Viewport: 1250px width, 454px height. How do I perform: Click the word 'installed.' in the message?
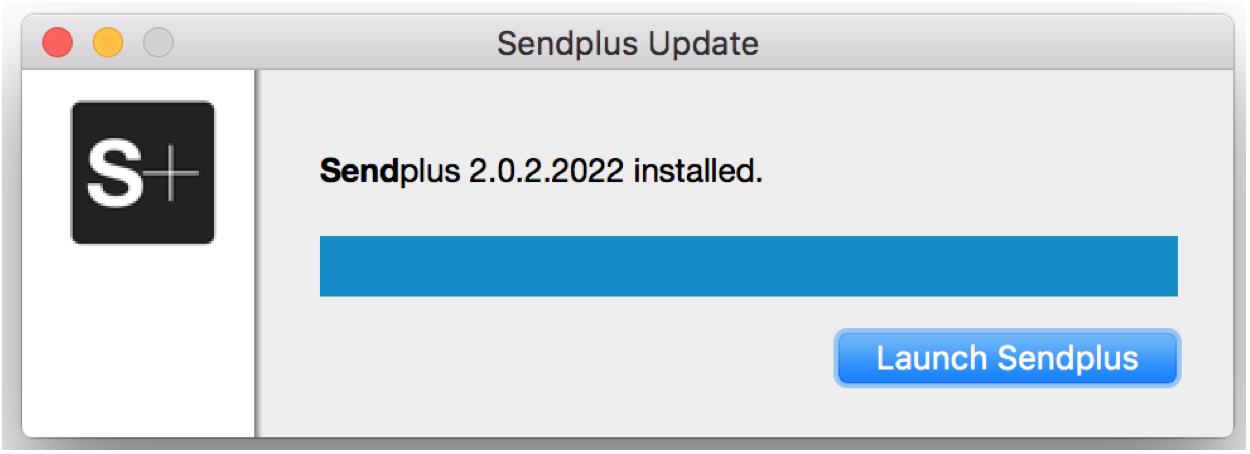coord(699,172)
